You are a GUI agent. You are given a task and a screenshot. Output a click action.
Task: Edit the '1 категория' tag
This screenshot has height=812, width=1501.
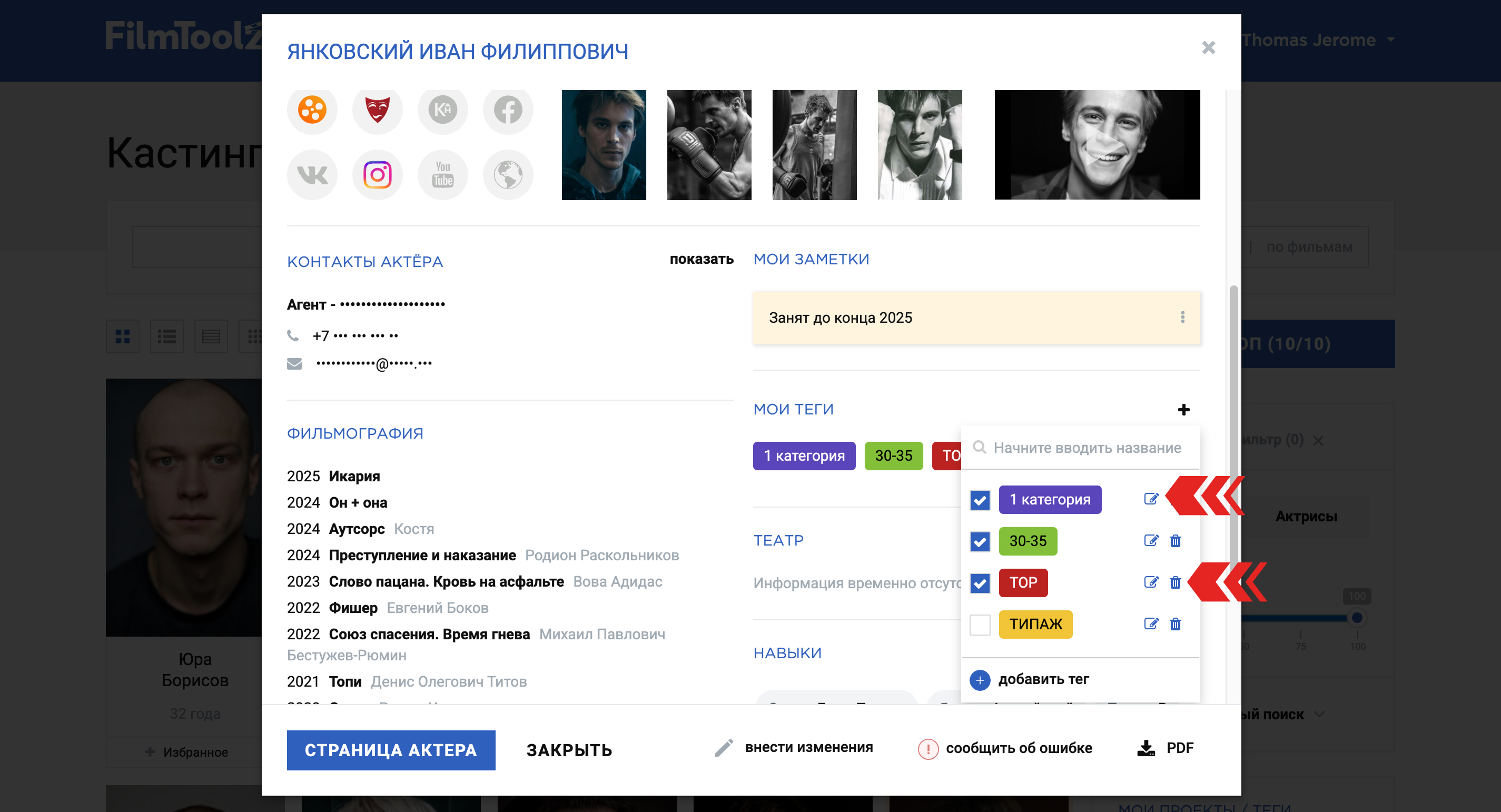click(1151, 499)
